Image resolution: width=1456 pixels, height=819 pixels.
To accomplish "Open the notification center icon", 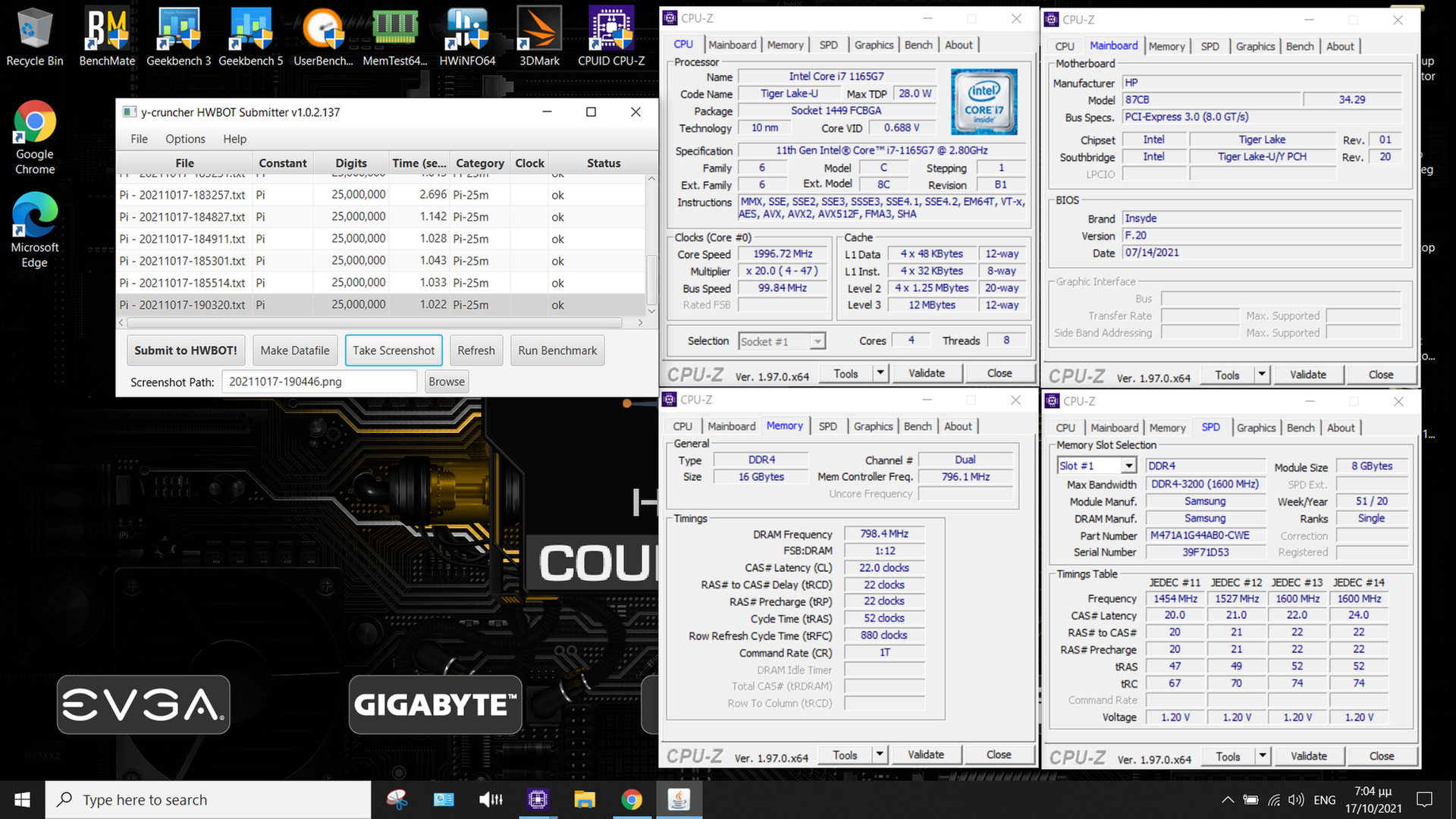I will [1424, 800].
